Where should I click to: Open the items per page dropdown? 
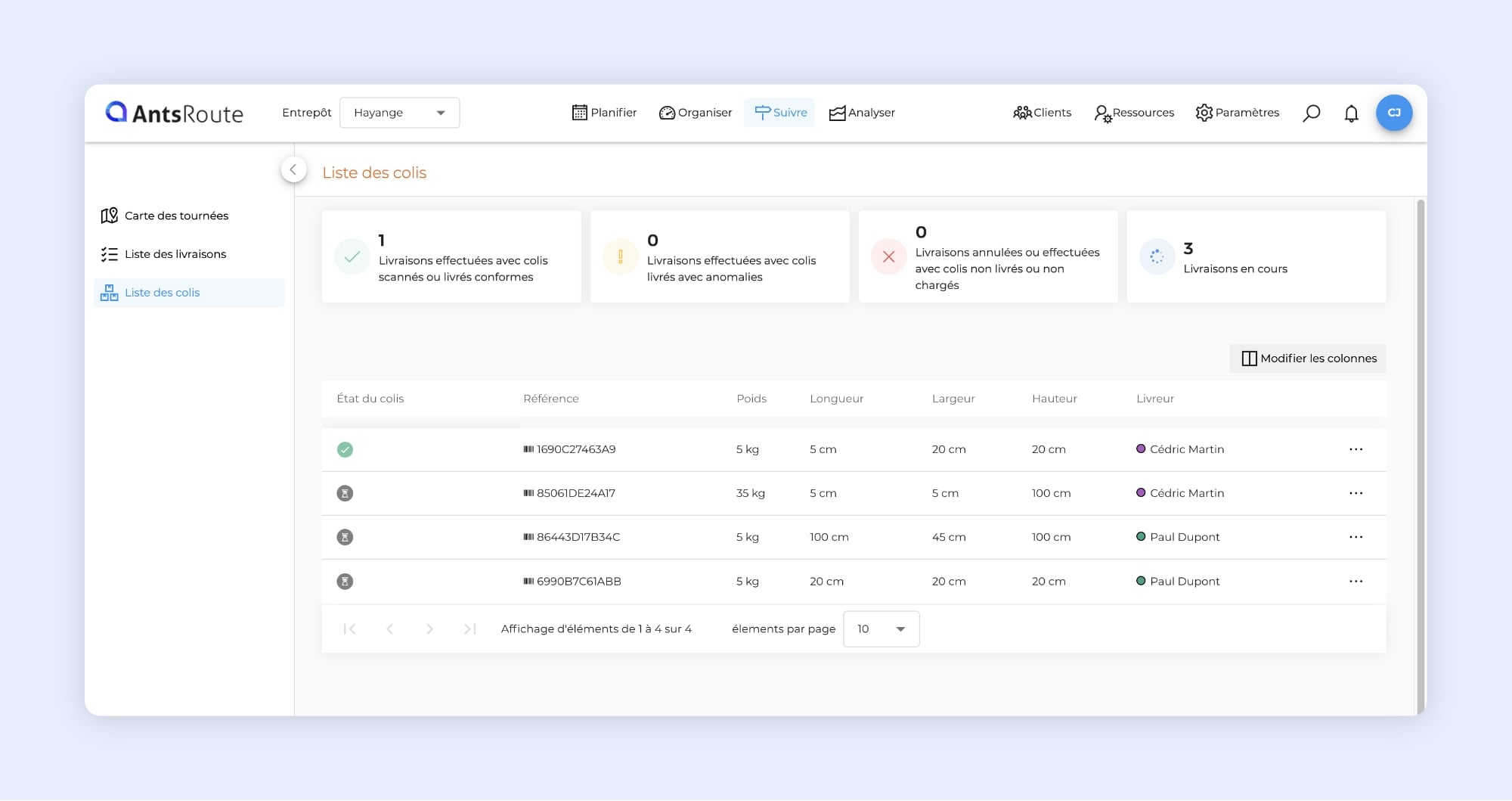pos(881,629)
